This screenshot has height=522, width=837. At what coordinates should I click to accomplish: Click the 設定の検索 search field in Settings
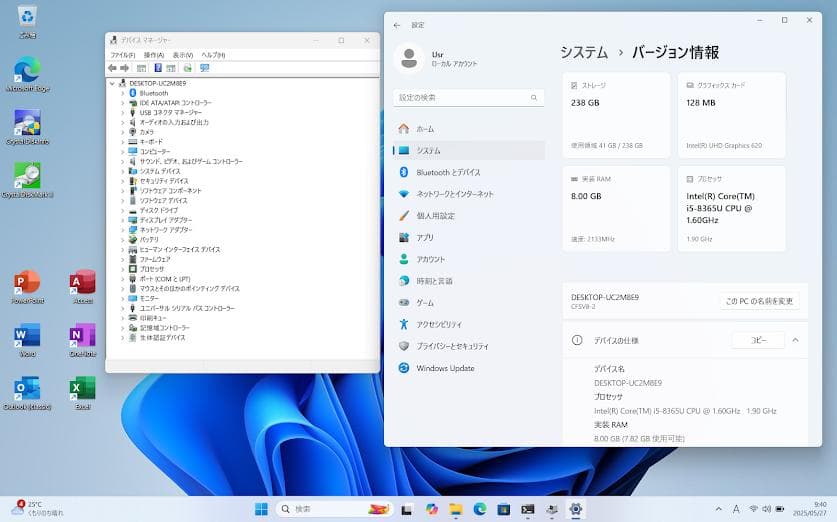[469, 98]
